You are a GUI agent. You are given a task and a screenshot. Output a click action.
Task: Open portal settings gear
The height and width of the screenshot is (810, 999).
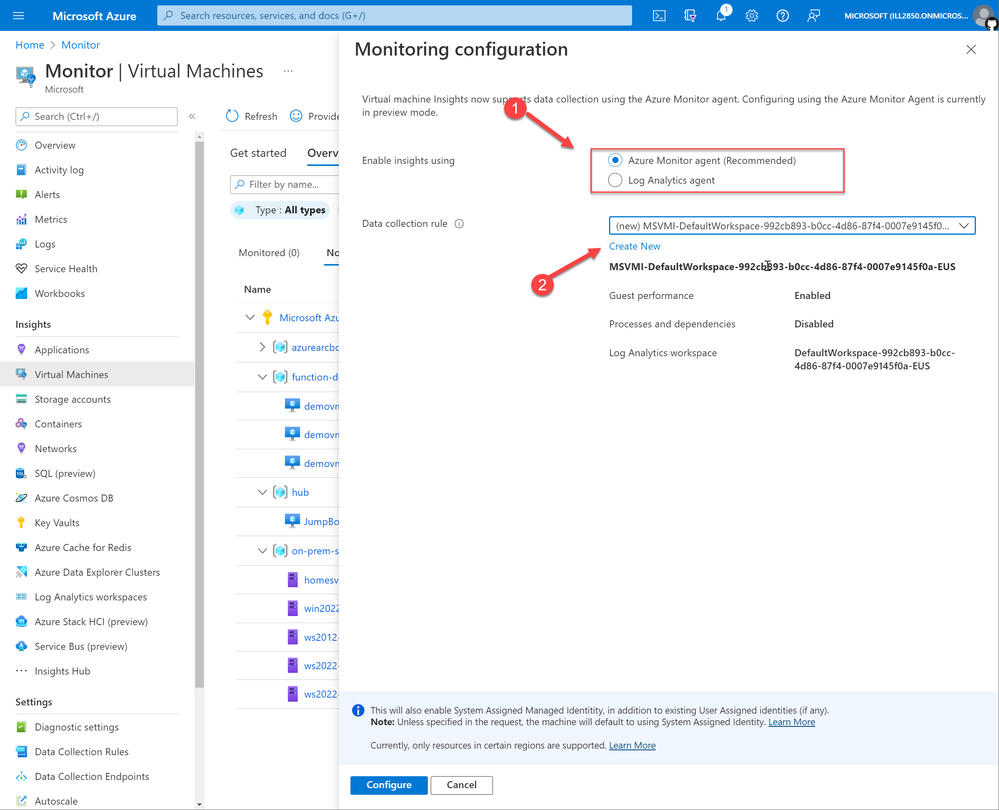pyautogui.click(x=752, y=16)
